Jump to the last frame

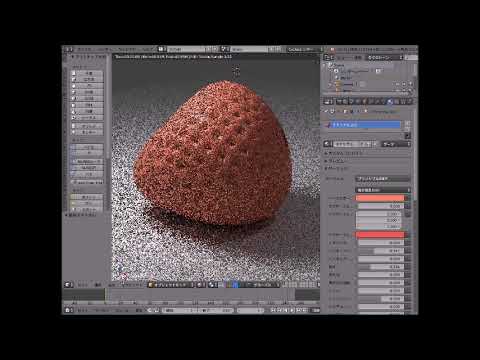[x=305, y=310]
